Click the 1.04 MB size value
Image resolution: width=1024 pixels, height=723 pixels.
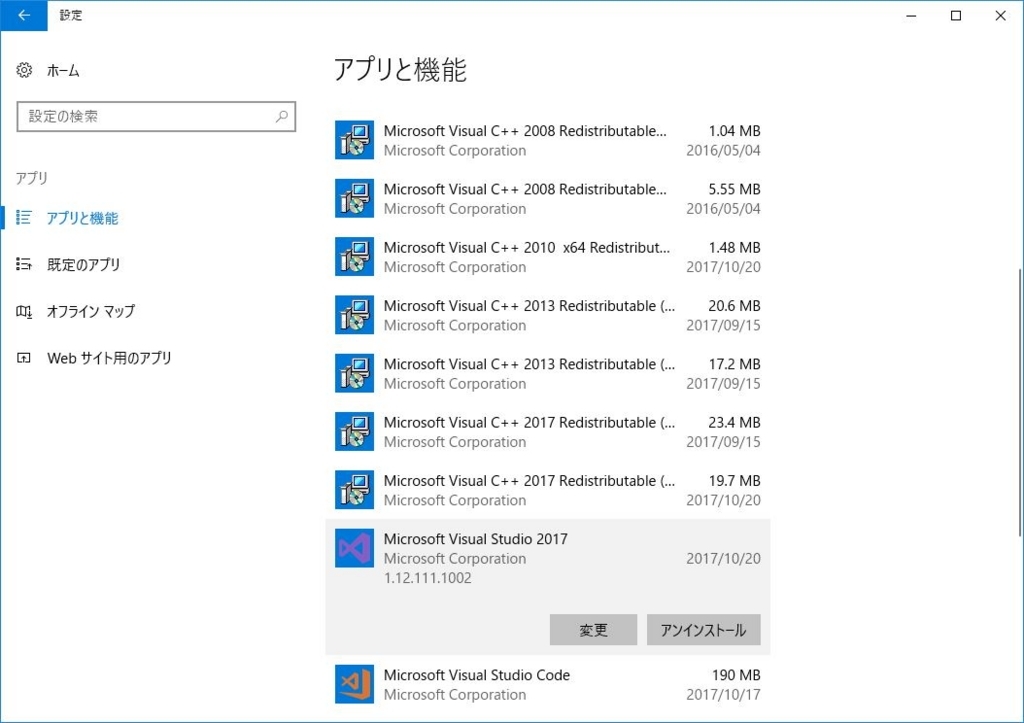click(735, 131)
